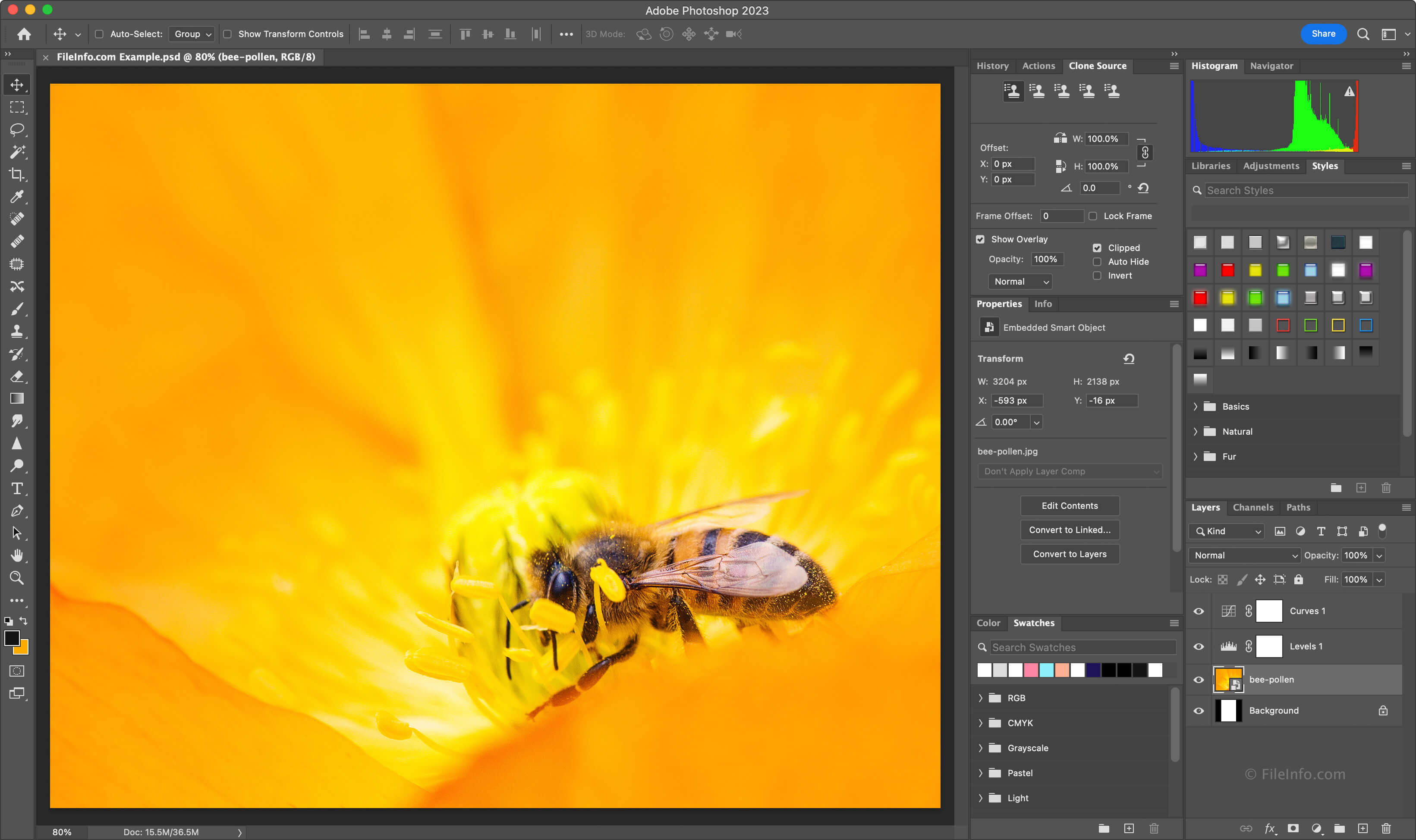
Task: Toggle visibility of Curves 1 layer
Action: tap(1198, 610)
